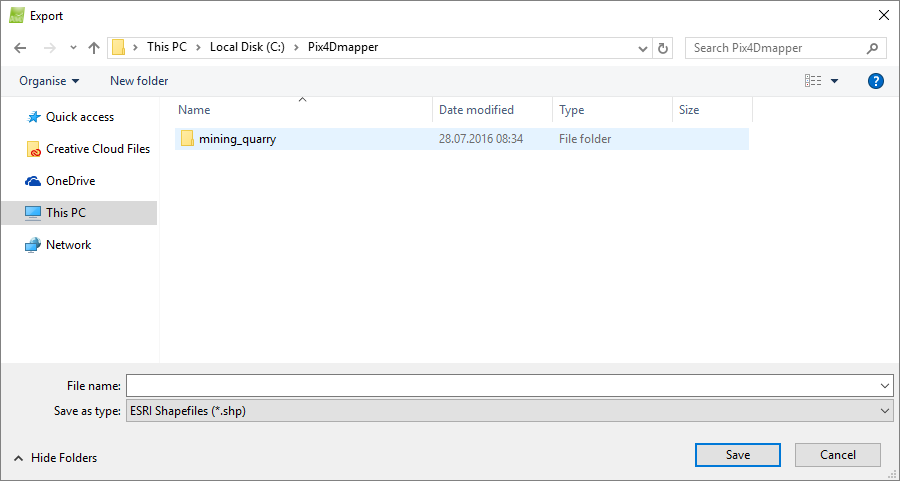
Task: Select Creative Cloud Files in sidebar
Action: coord(97,149)
